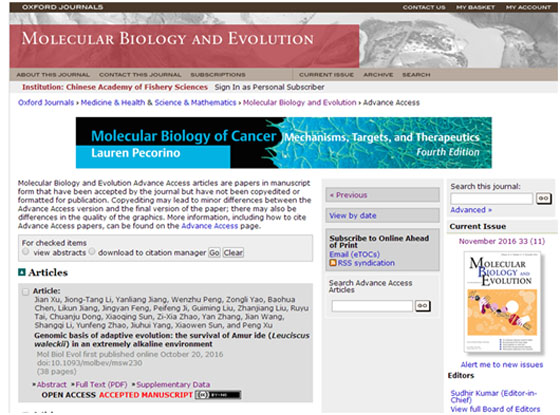The width and height of the screenshot is (560, 415).
Task: Click the Go button for checked items
Action: pos(214,252)
